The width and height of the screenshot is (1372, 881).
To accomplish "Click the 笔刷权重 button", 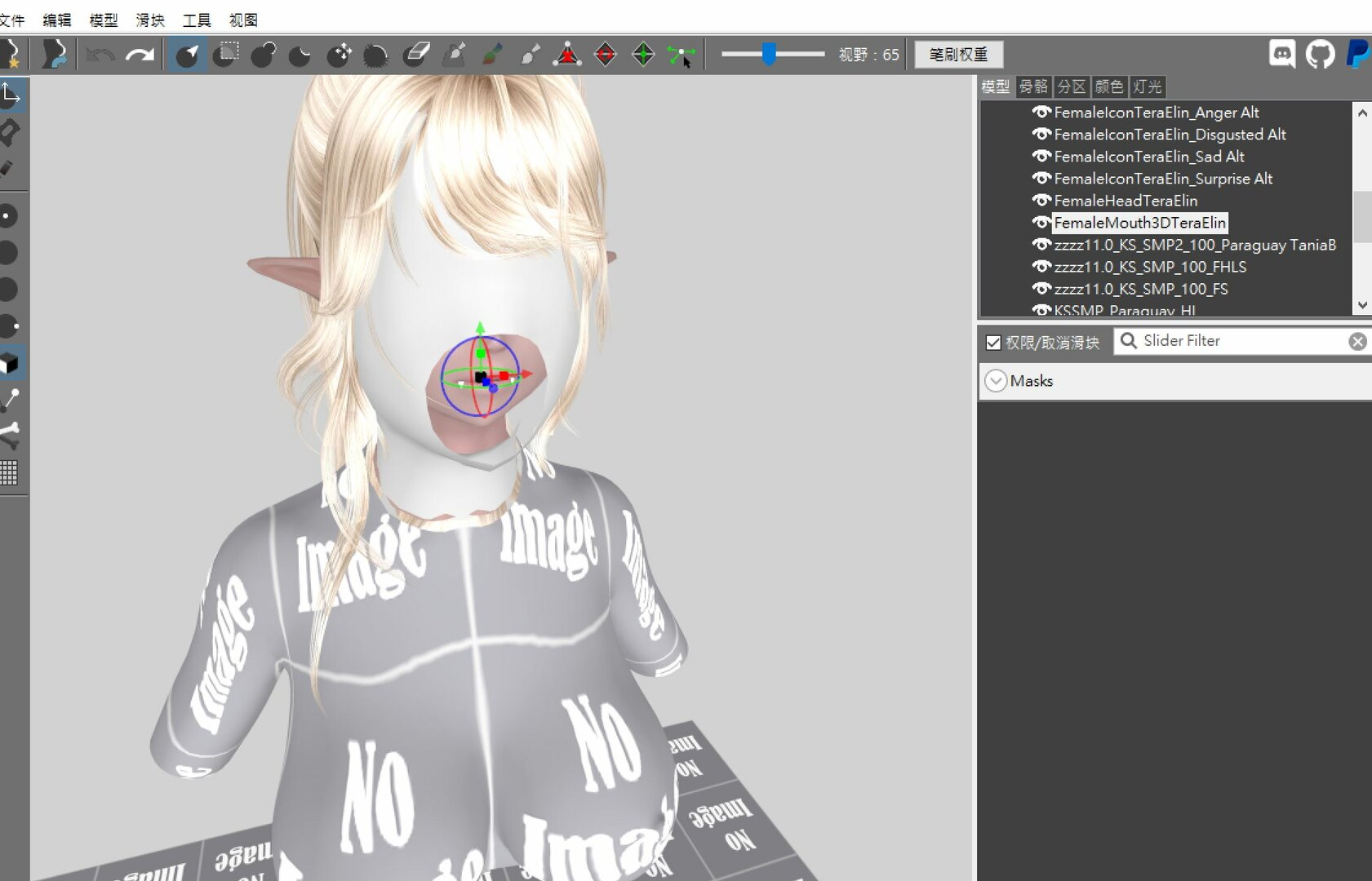I will tap(958, 55).
